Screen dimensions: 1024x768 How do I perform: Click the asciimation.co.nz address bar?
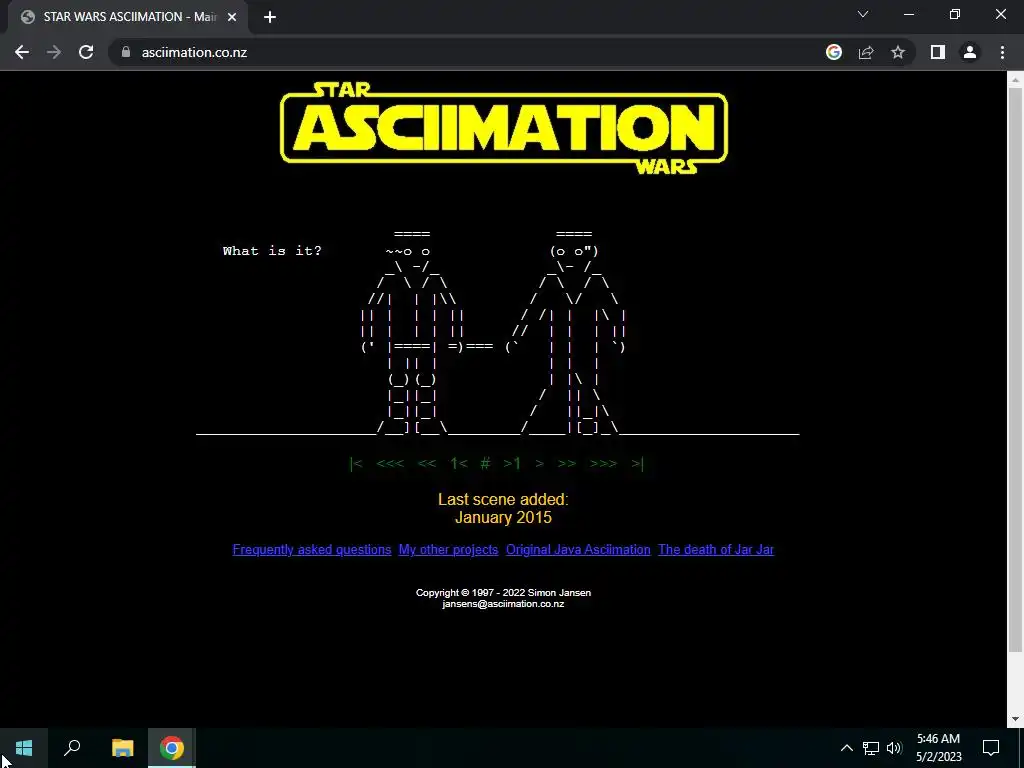(x=457, y=52)
